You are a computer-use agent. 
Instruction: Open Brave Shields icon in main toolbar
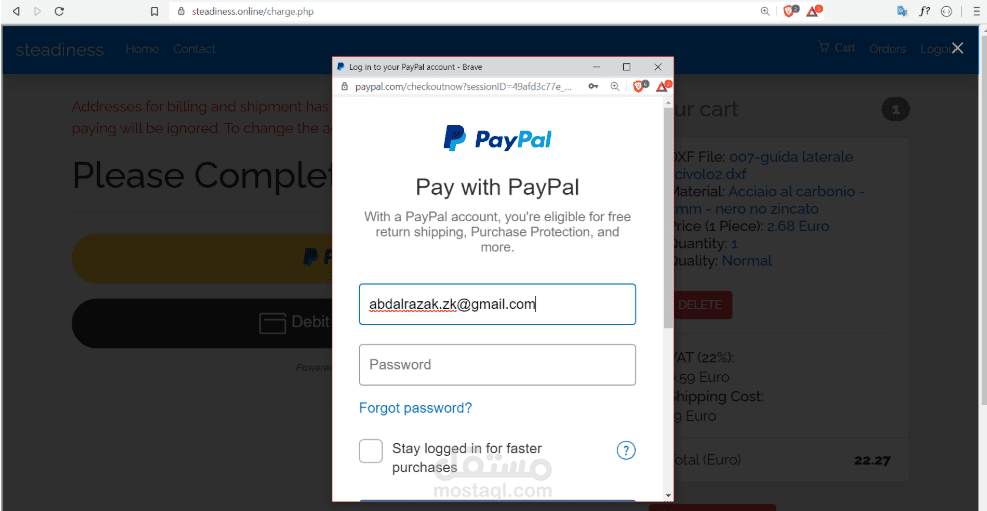[x=789, y=11]
